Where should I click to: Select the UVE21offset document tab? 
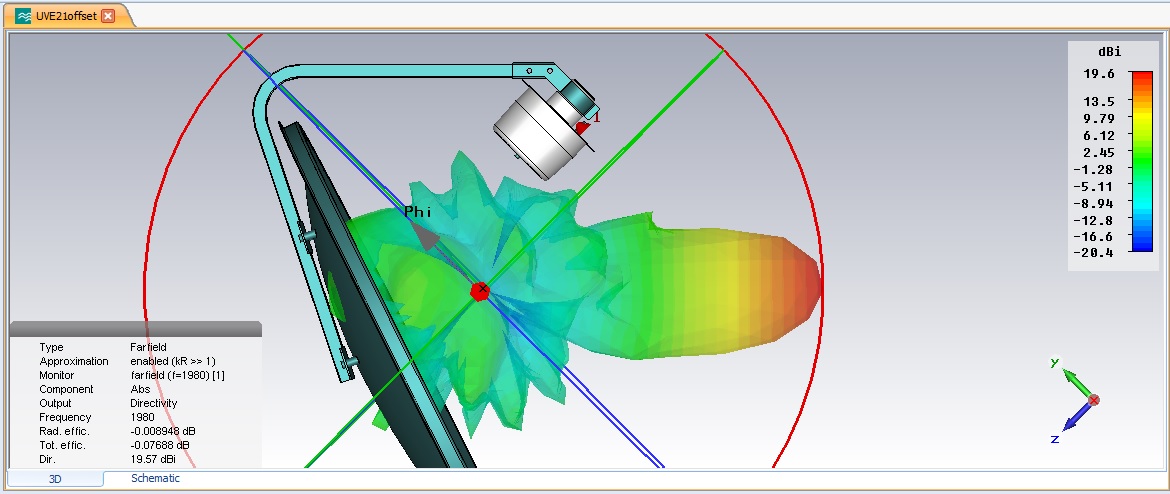(x=68, y=16)
